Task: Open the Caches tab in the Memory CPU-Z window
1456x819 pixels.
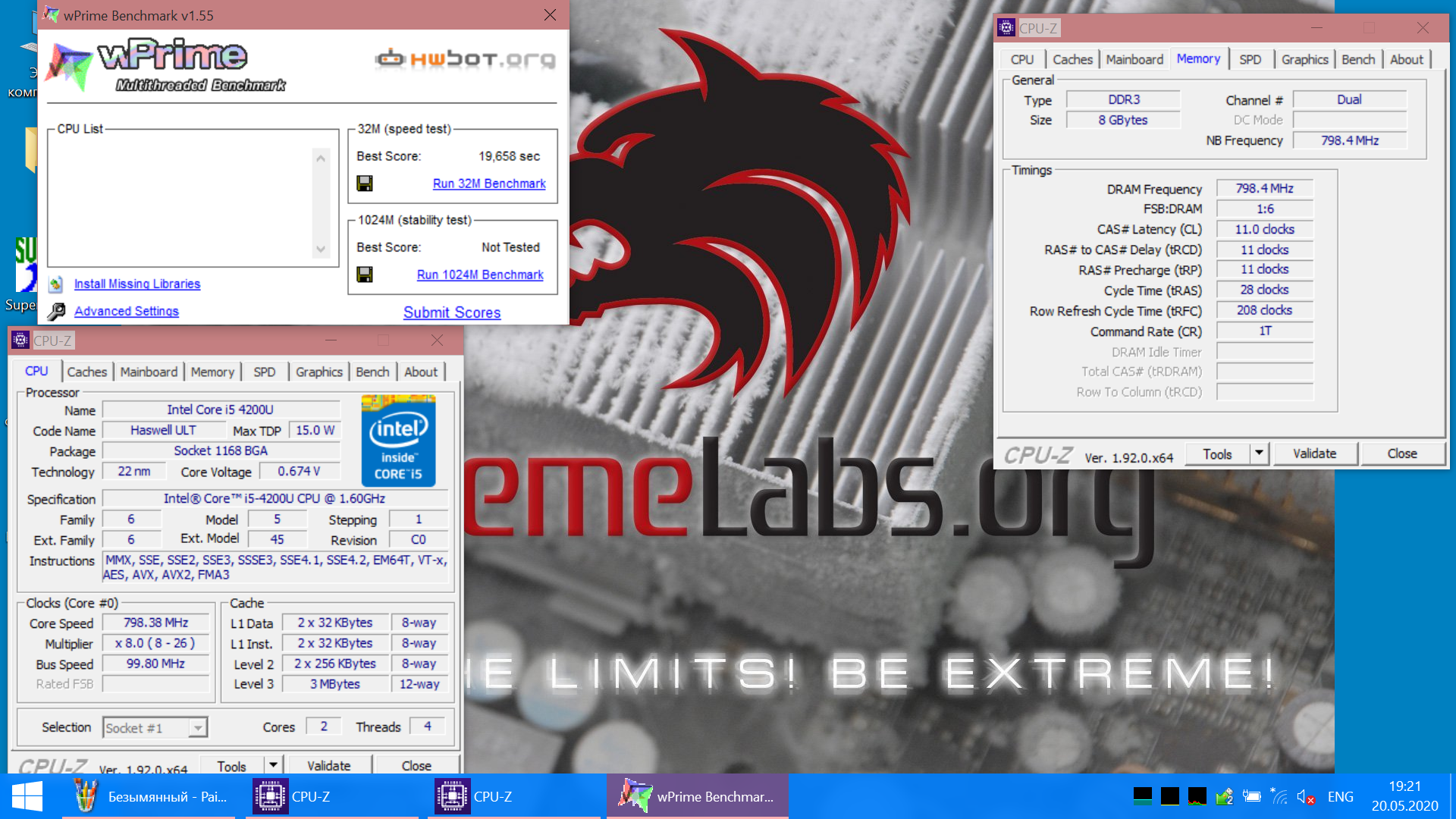Action: click(1072, 59)
